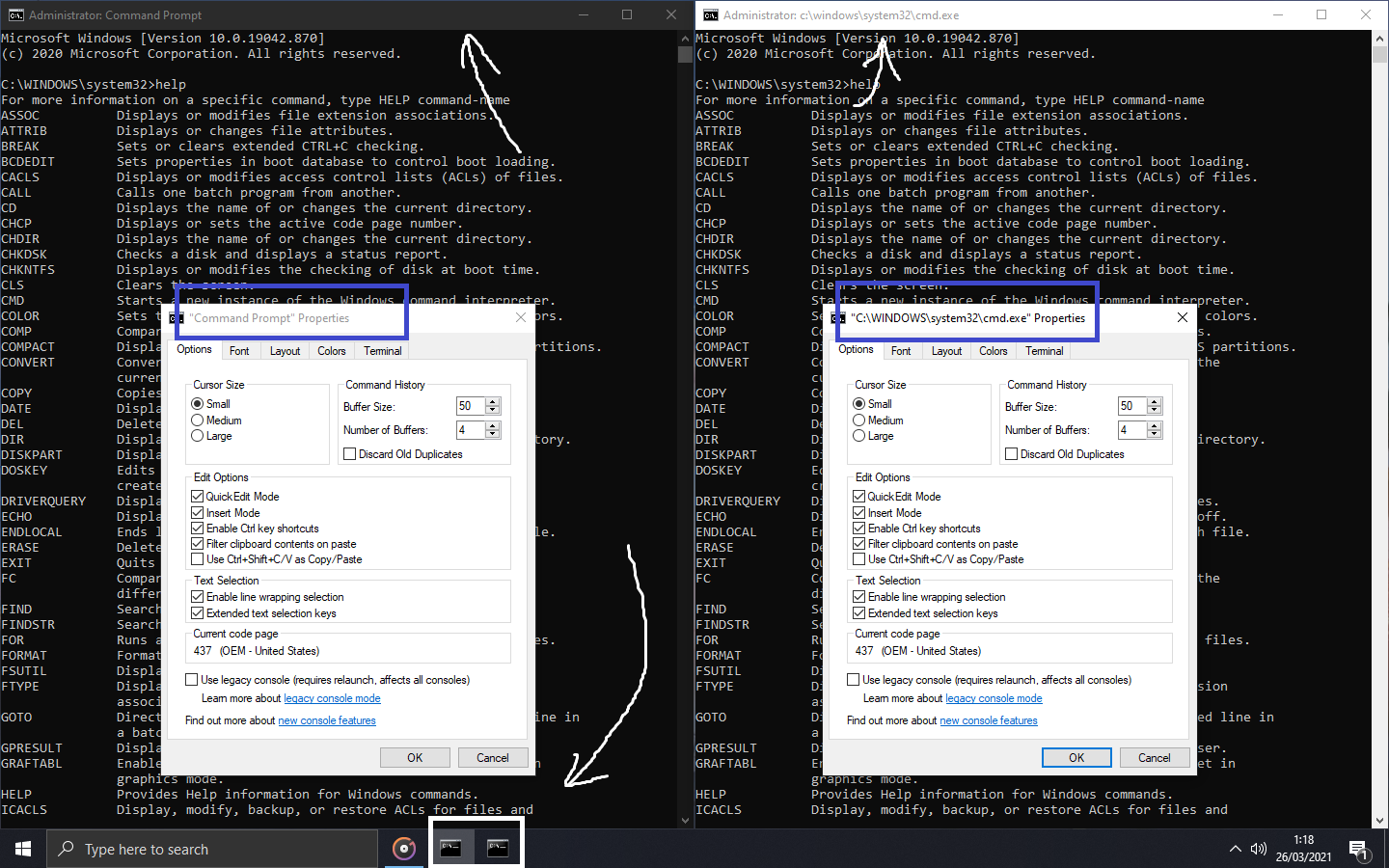This screenshot has width=1389, height=868.
Task: Toggle Insert Mode in right dialog
Action: (x=859, y=513)
